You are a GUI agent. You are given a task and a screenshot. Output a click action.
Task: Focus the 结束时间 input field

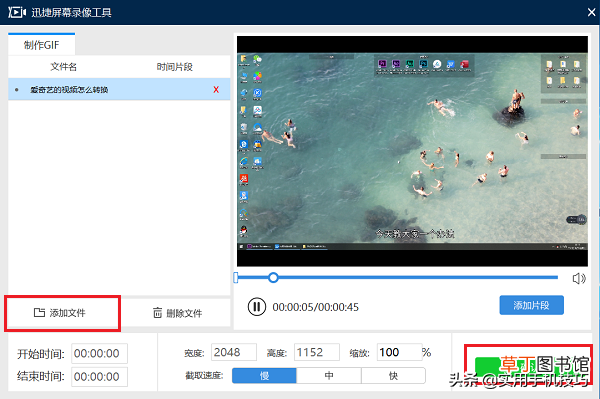click(99, 377)
